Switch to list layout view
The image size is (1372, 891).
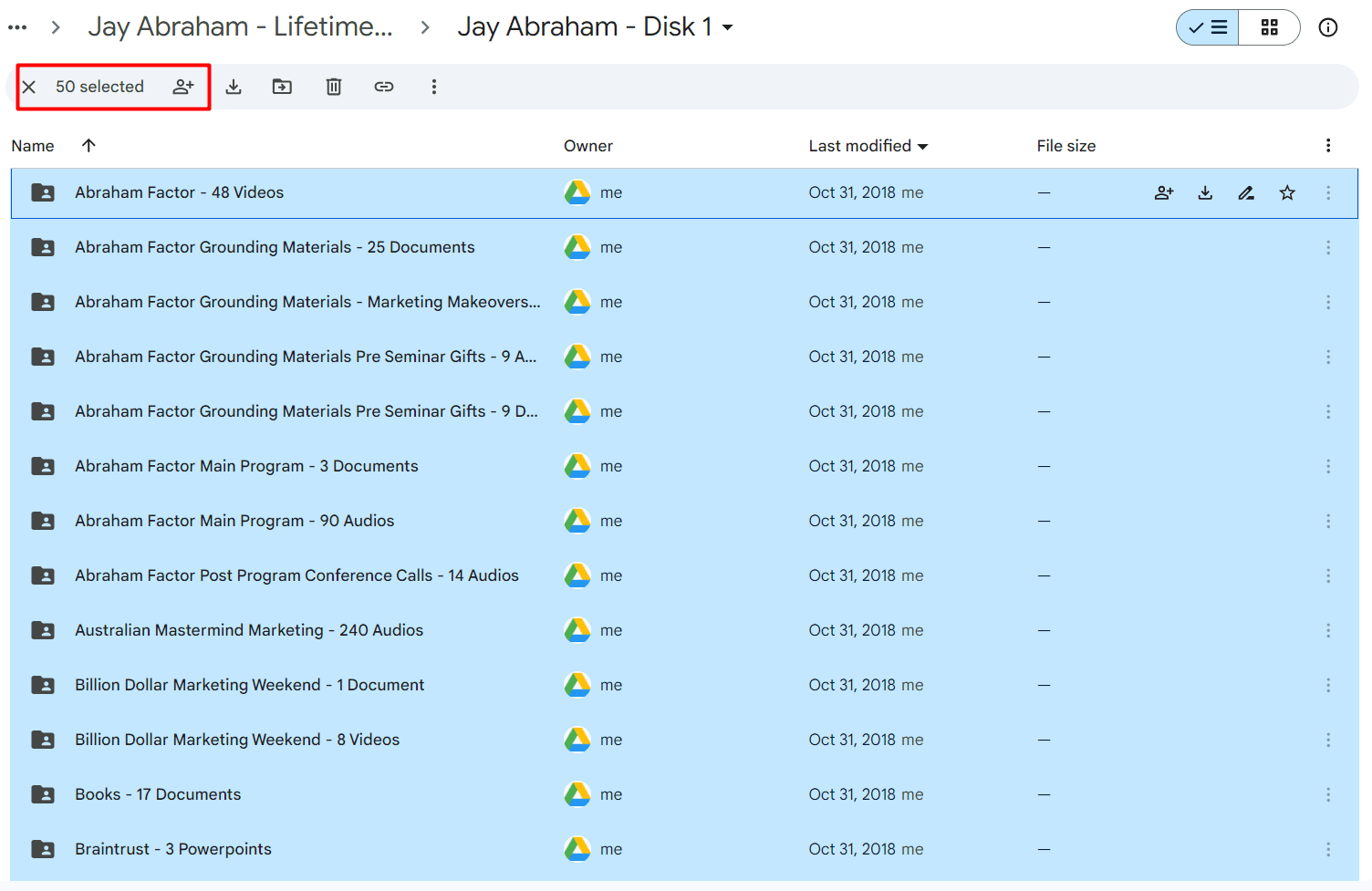(x=1208, y=27)
